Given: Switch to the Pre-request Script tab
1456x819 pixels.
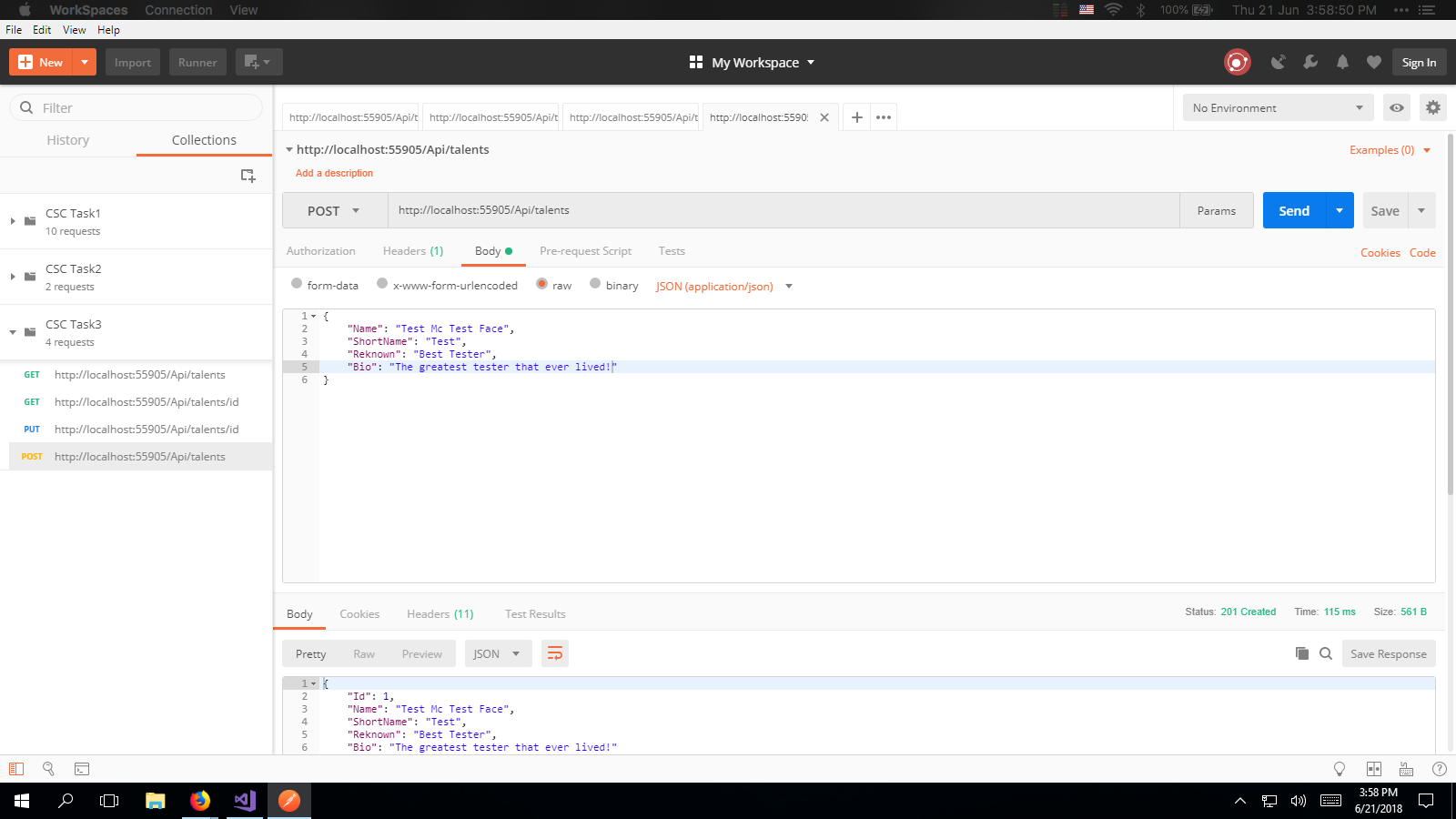Looking at the screenshot, I should pos(585,251).
